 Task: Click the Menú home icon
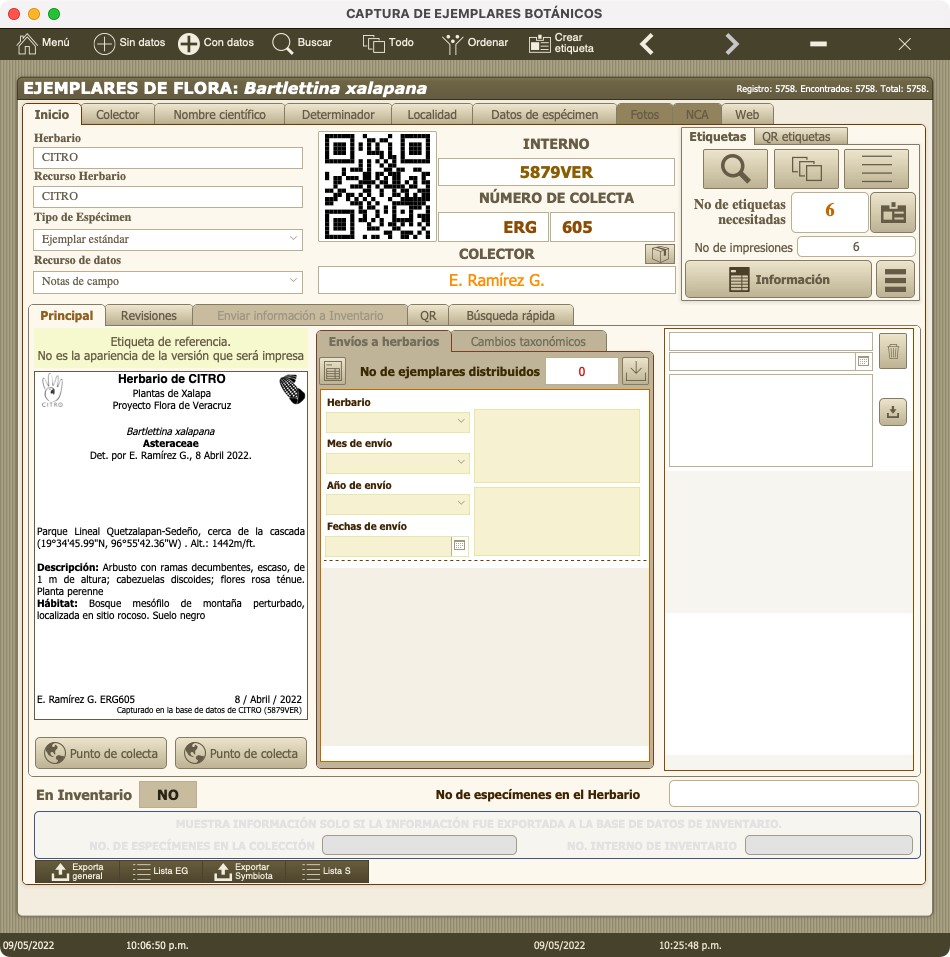click(x=28, y=43)
